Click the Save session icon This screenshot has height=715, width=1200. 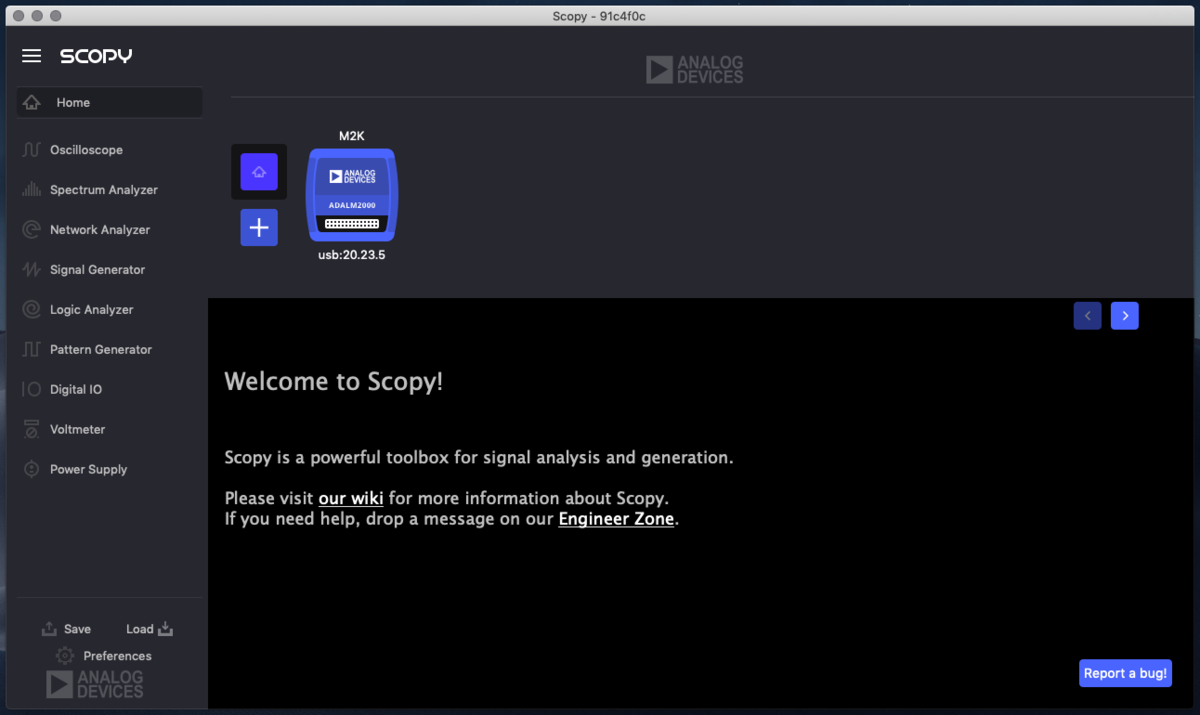[49, 629]
